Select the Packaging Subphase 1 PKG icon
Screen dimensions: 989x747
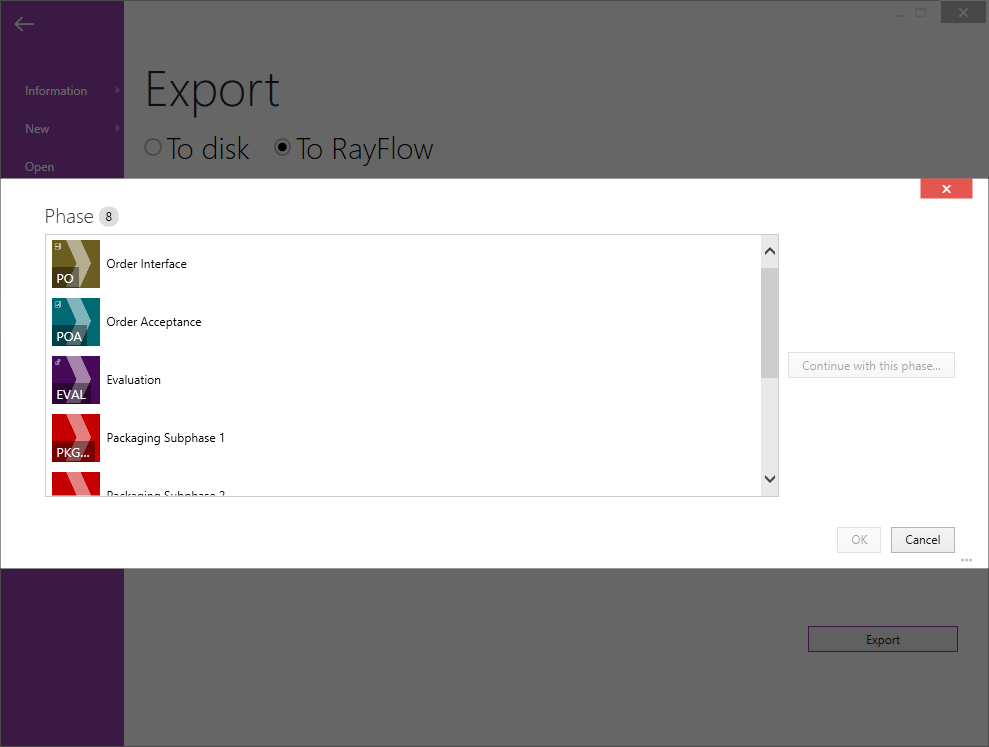click(x=76, y=438)
